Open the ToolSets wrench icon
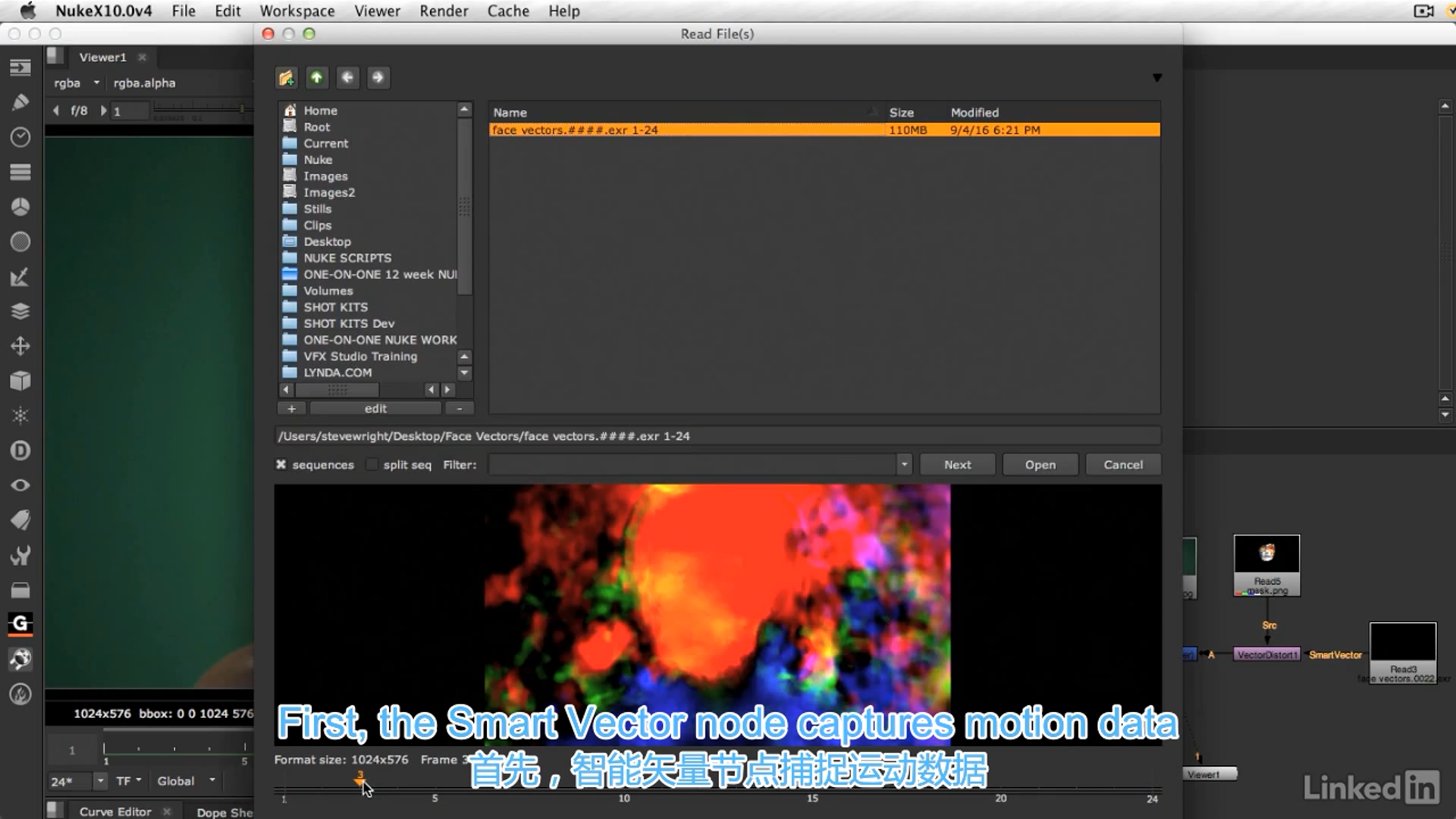 point(20,555)
